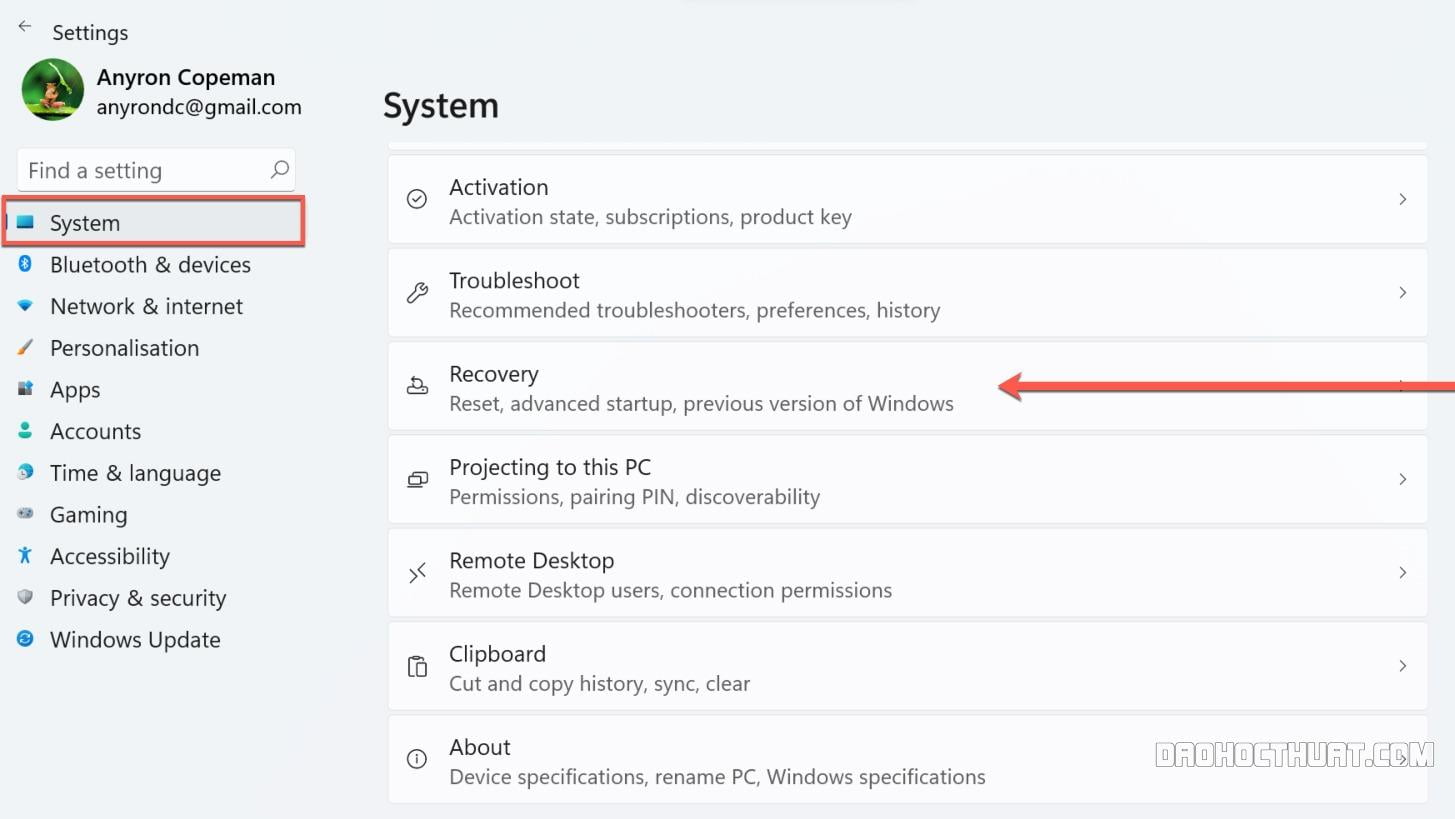
Task: Open the Activation settings title
Action: pyautogui.click(x=498, y=187)
